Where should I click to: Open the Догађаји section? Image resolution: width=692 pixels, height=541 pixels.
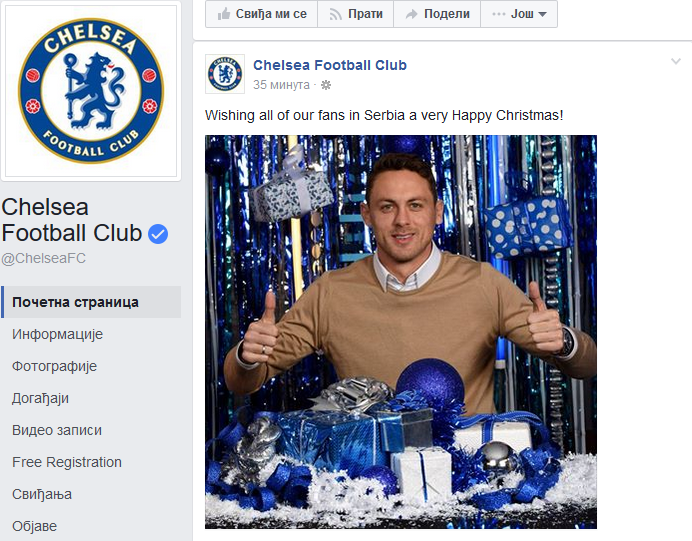click(x=41, y=398)
